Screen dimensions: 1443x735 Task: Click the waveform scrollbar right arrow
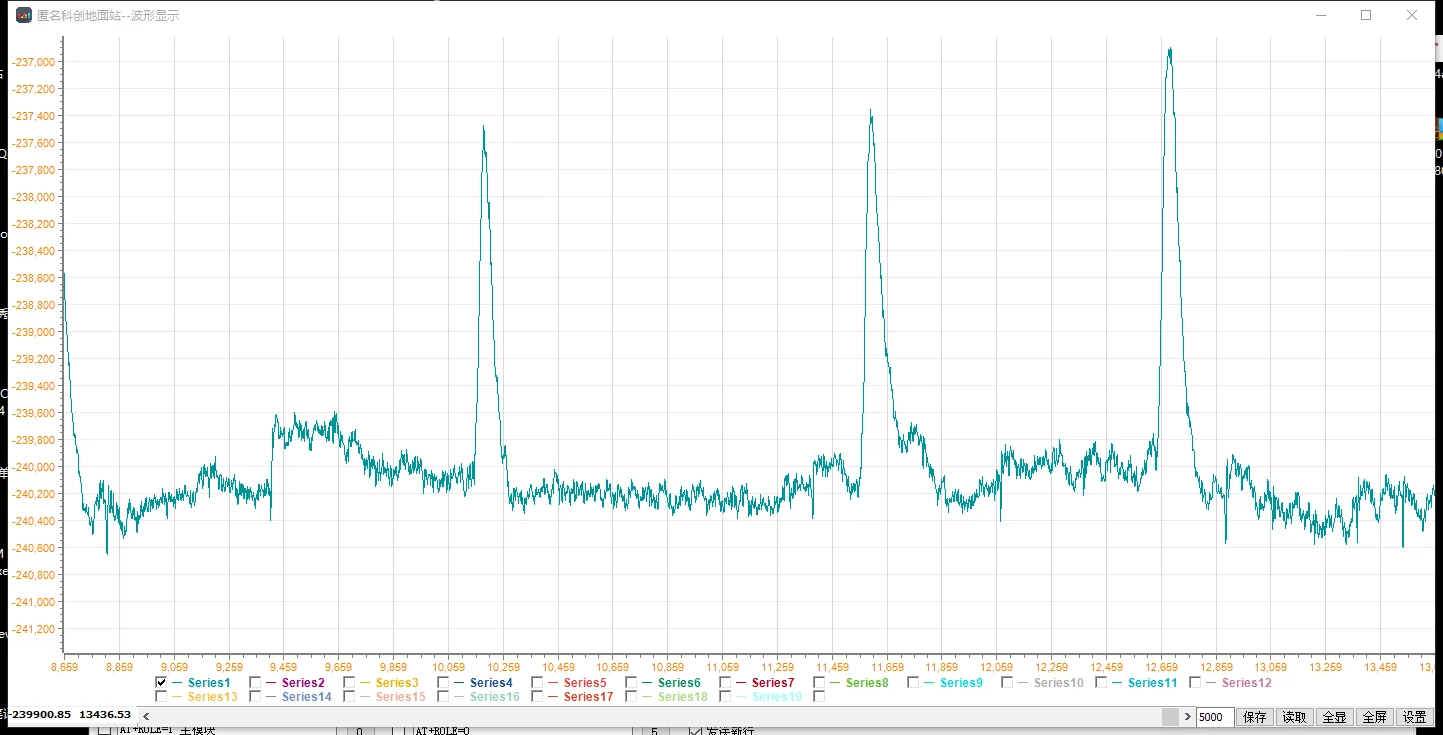(1188, 717)
